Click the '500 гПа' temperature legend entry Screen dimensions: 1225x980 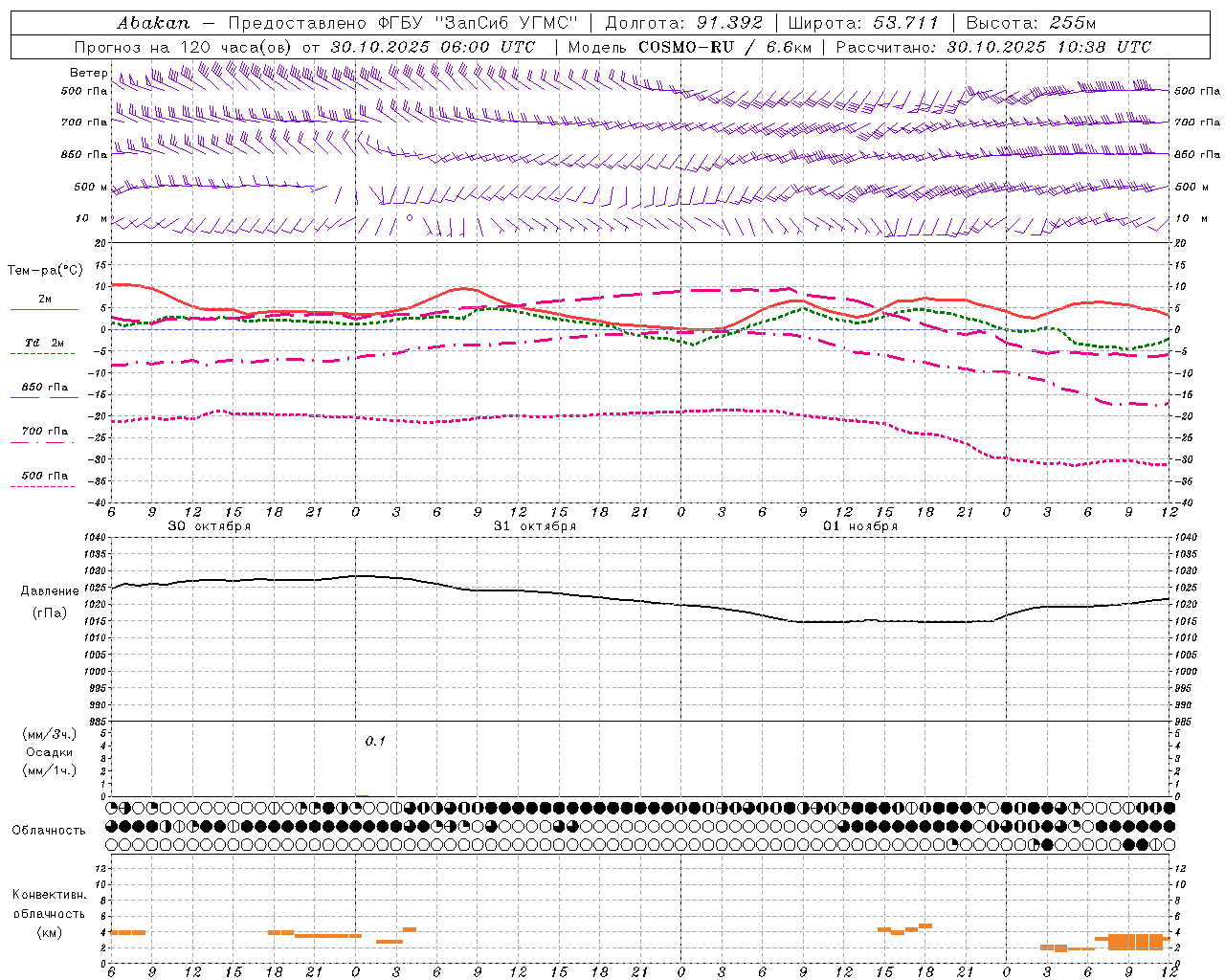coord(45,476)
